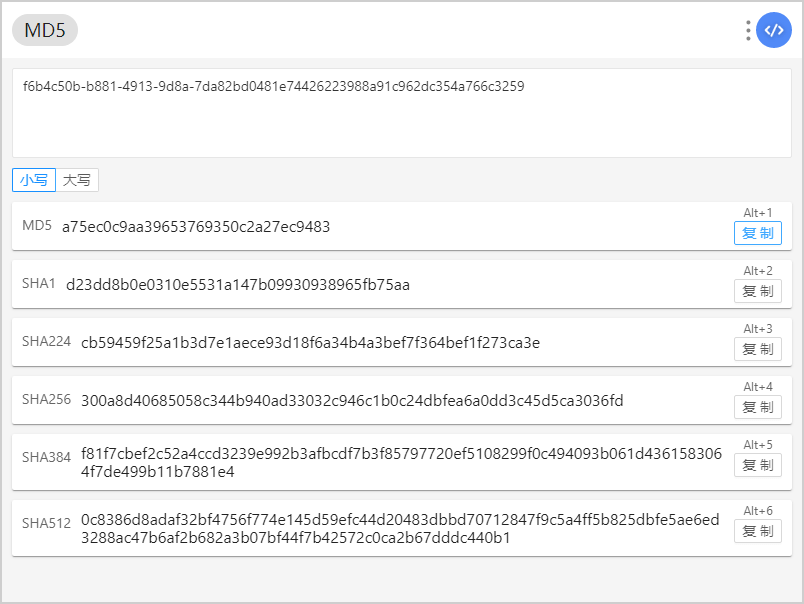Copy the SHA1 hash result
The image size is (804, 604).
757,291
